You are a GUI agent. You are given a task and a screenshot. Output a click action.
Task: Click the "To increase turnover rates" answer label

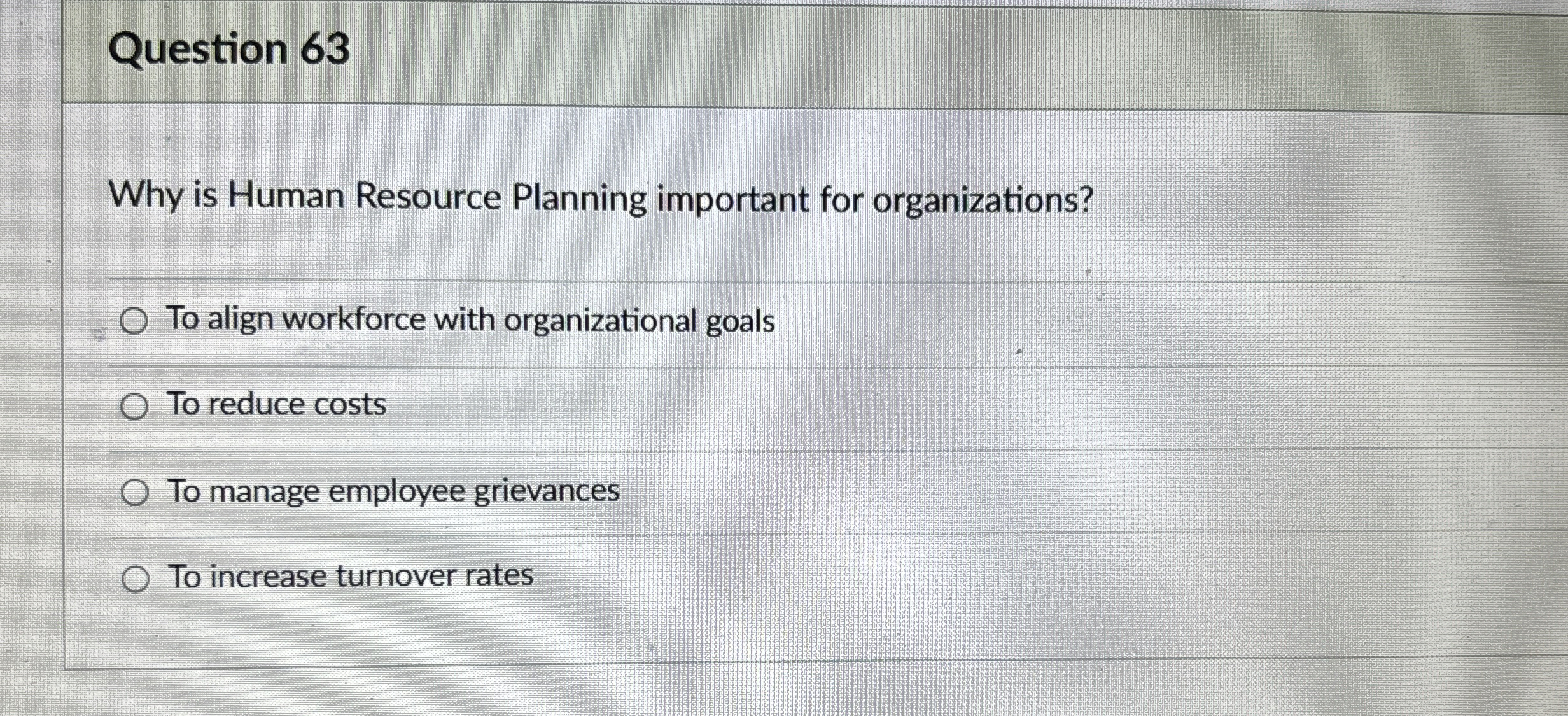pyautogui.click(x=351, y=577)
